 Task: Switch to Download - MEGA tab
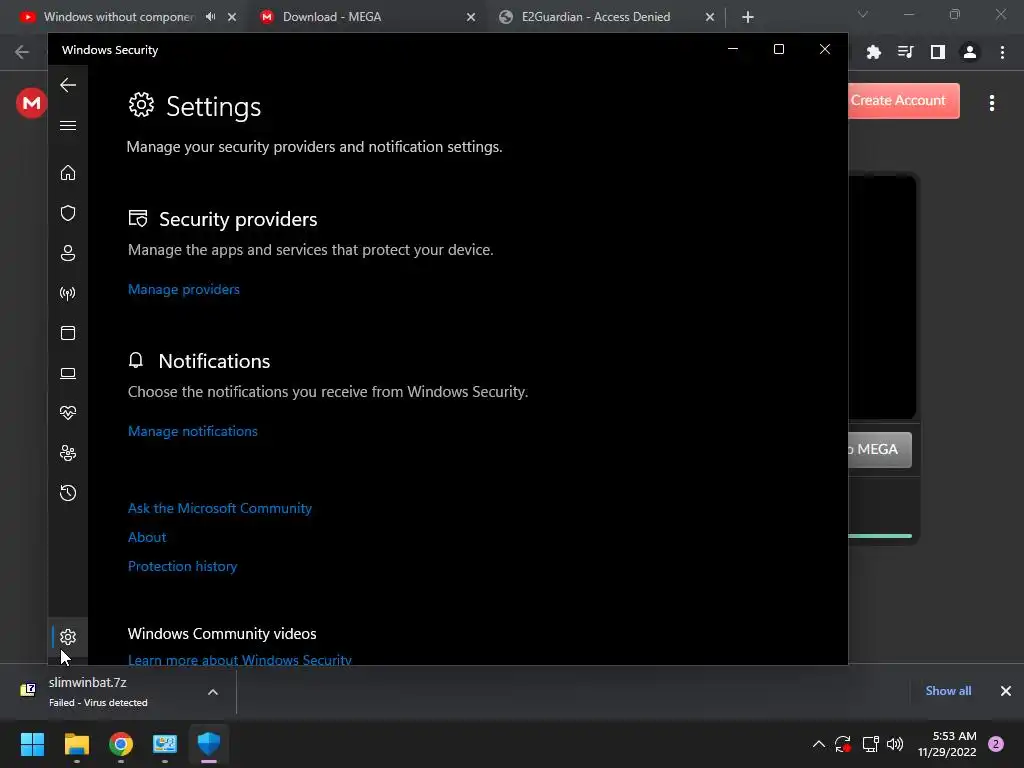pos(332,17)
